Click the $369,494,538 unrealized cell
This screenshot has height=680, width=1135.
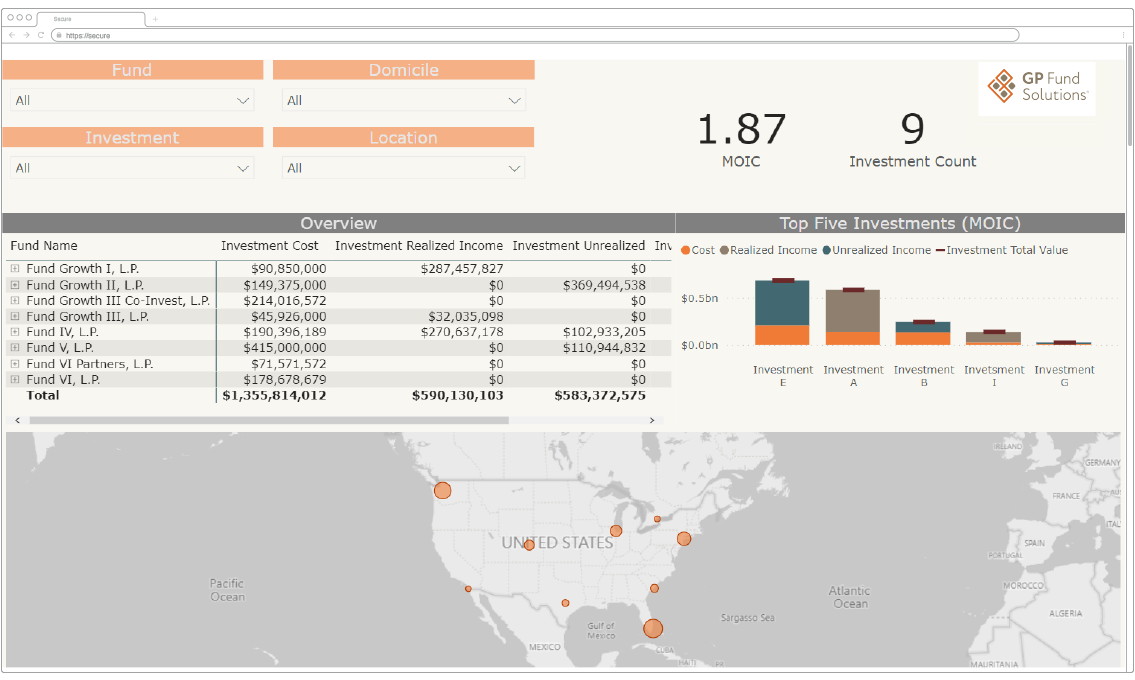click(x=604, y=285)
